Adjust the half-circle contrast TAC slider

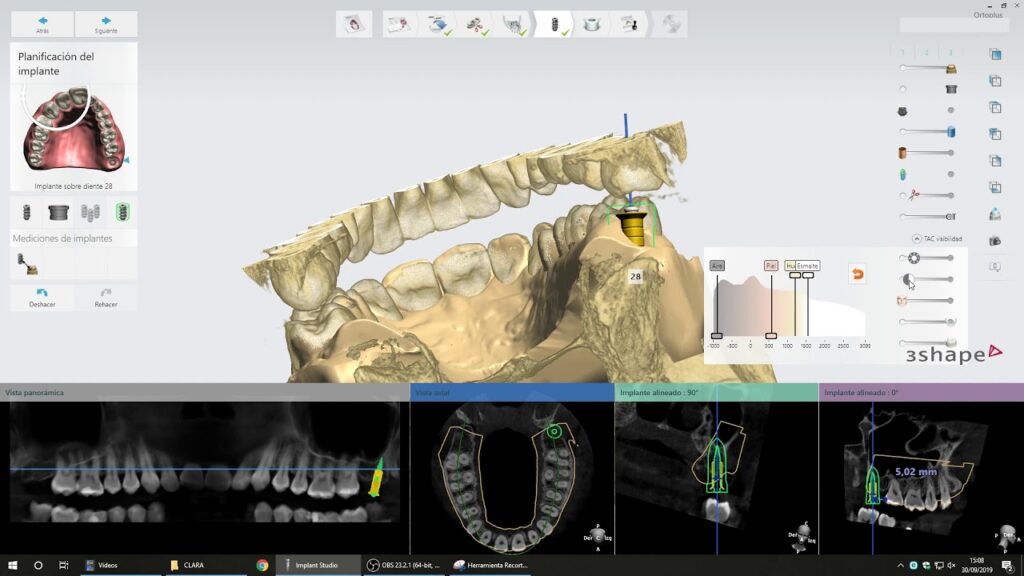(927, 280)
